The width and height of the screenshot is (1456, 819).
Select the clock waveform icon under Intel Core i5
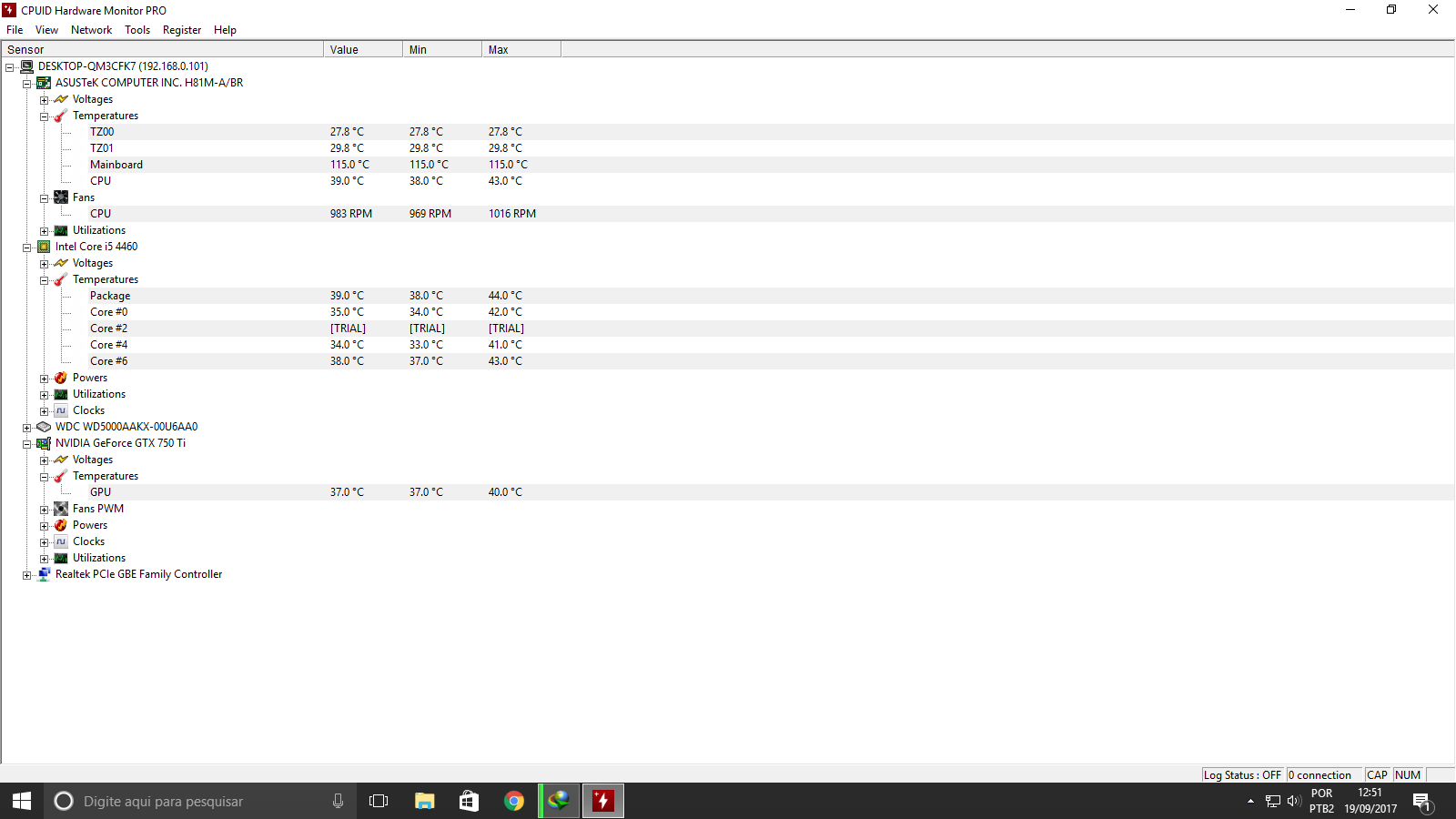[x=61, y=410]
